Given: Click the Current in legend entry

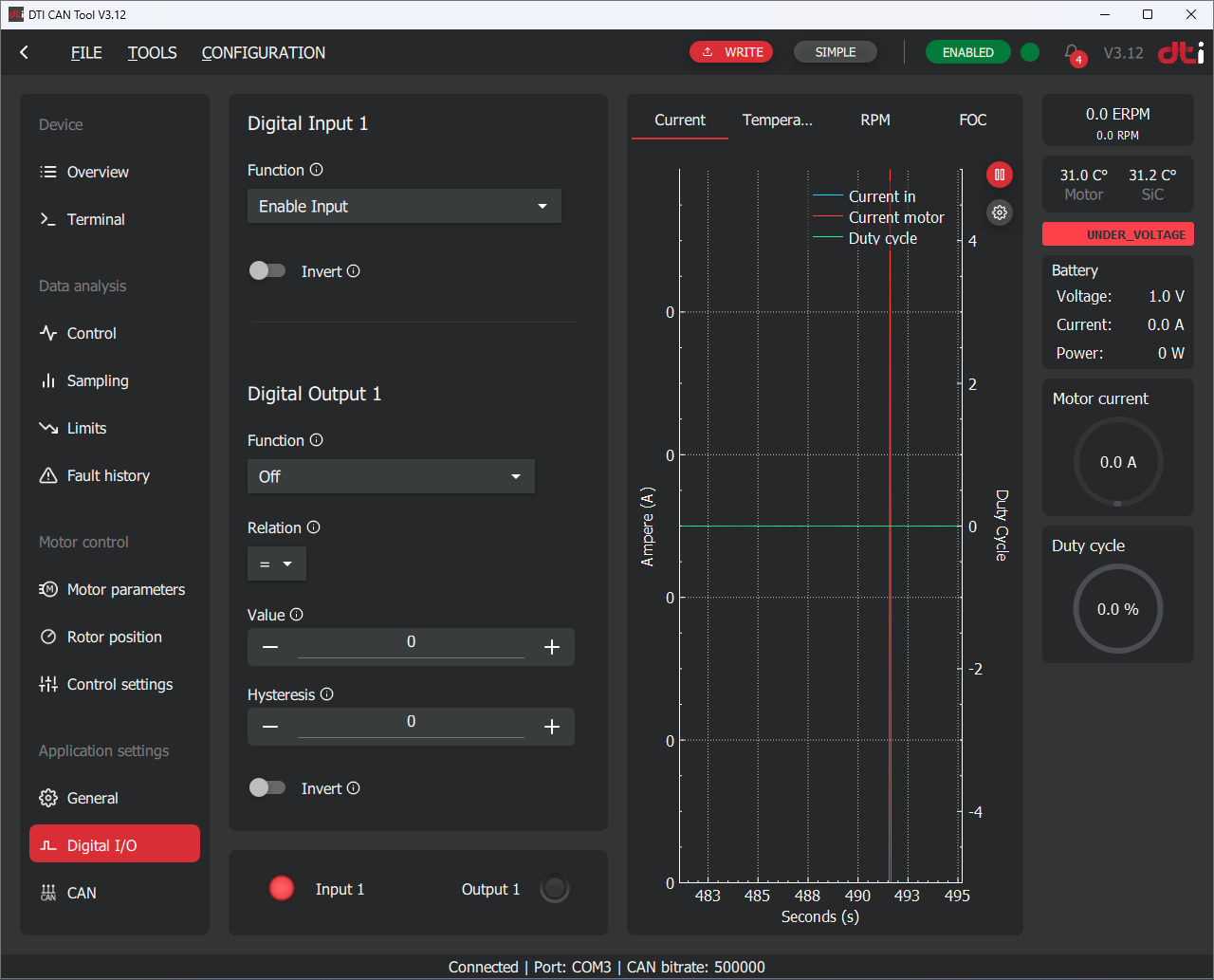Looking at the screenshot, I should [864, 196].
